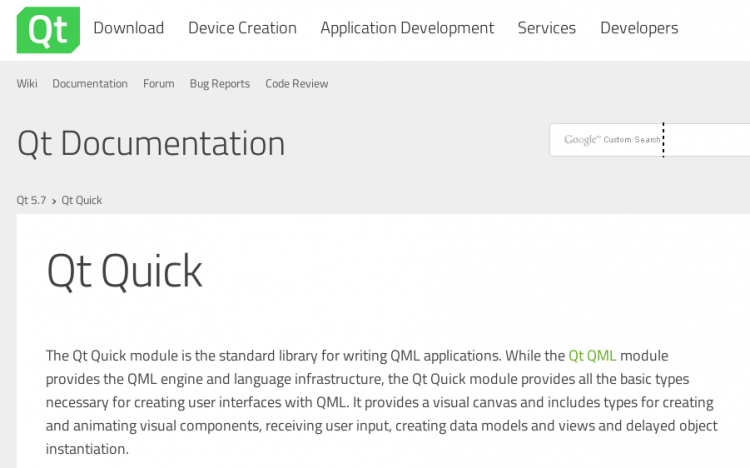This screenshot has width=750, height=468.
Task: Click the Qt Quick module introduction paragraph
Action: pyautogui.click(x=381, y=402)
